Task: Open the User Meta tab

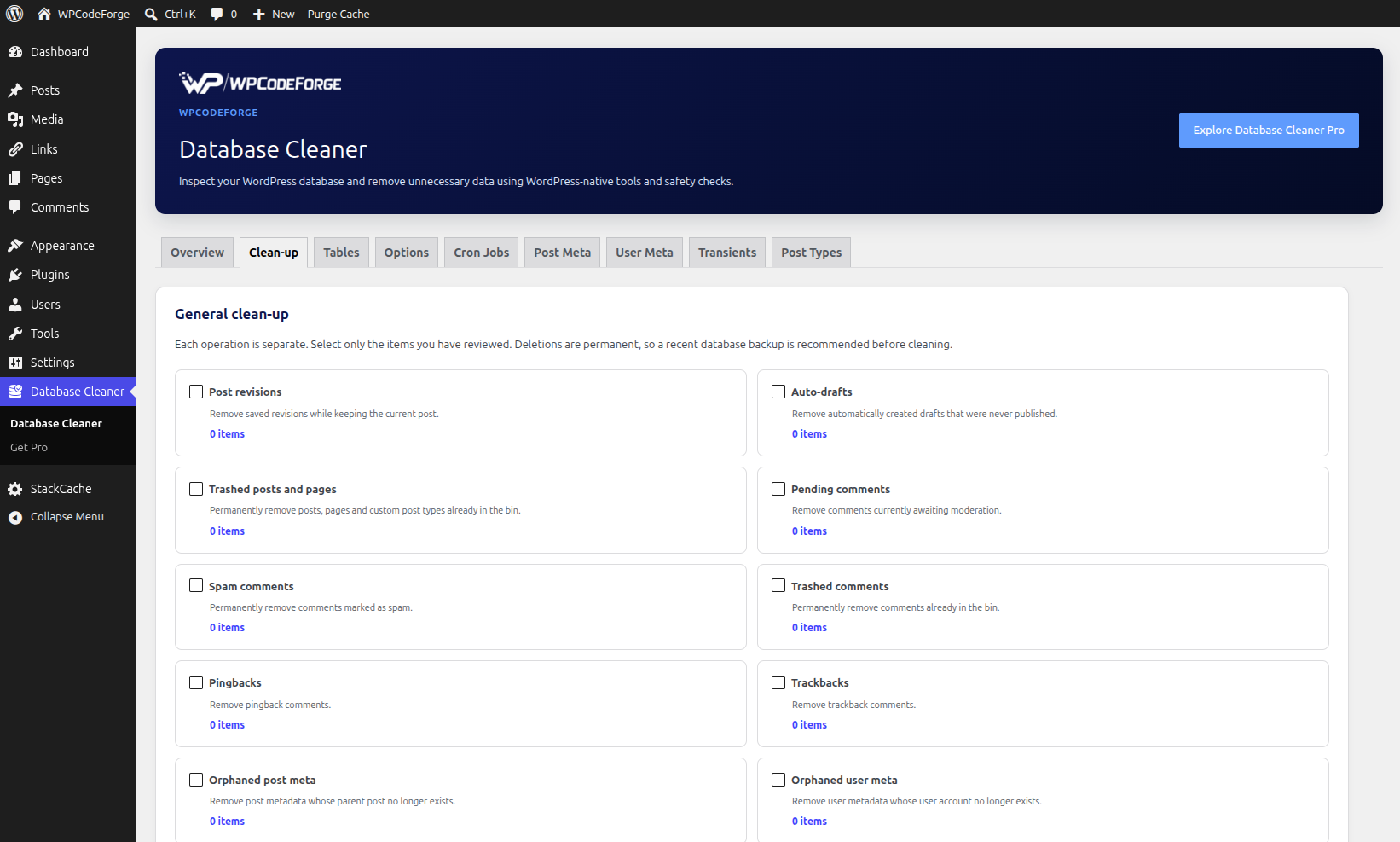Action: coord(645,253)
